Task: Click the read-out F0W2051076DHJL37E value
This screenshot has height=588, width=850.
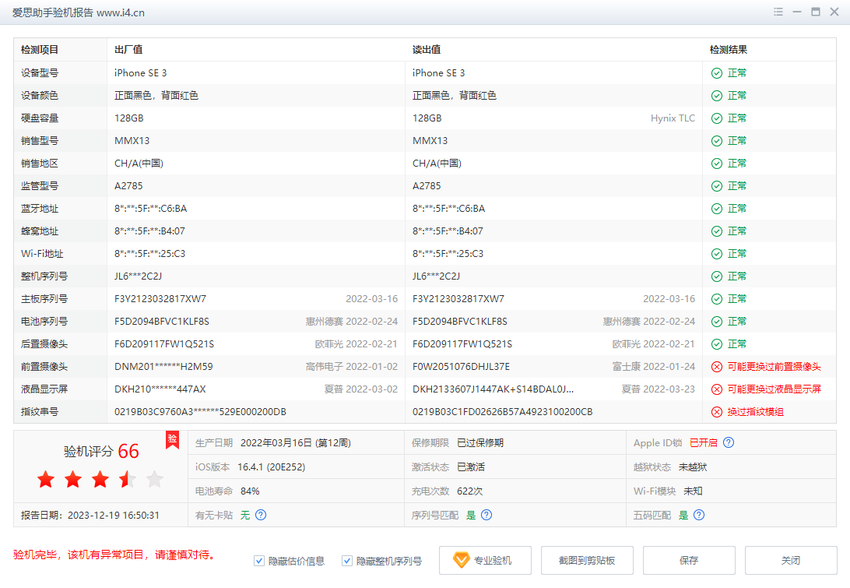Action: pos(461,367)
